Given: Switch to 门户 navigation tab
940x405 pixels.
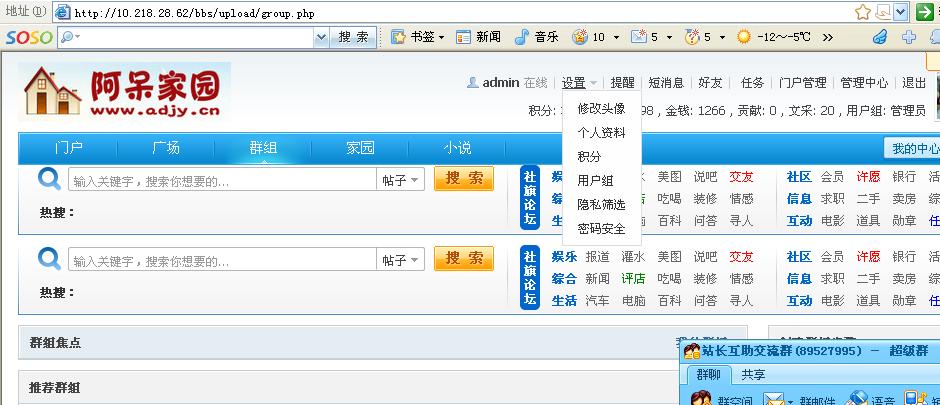Looking at the screenshot, I should tap(68, 148).
